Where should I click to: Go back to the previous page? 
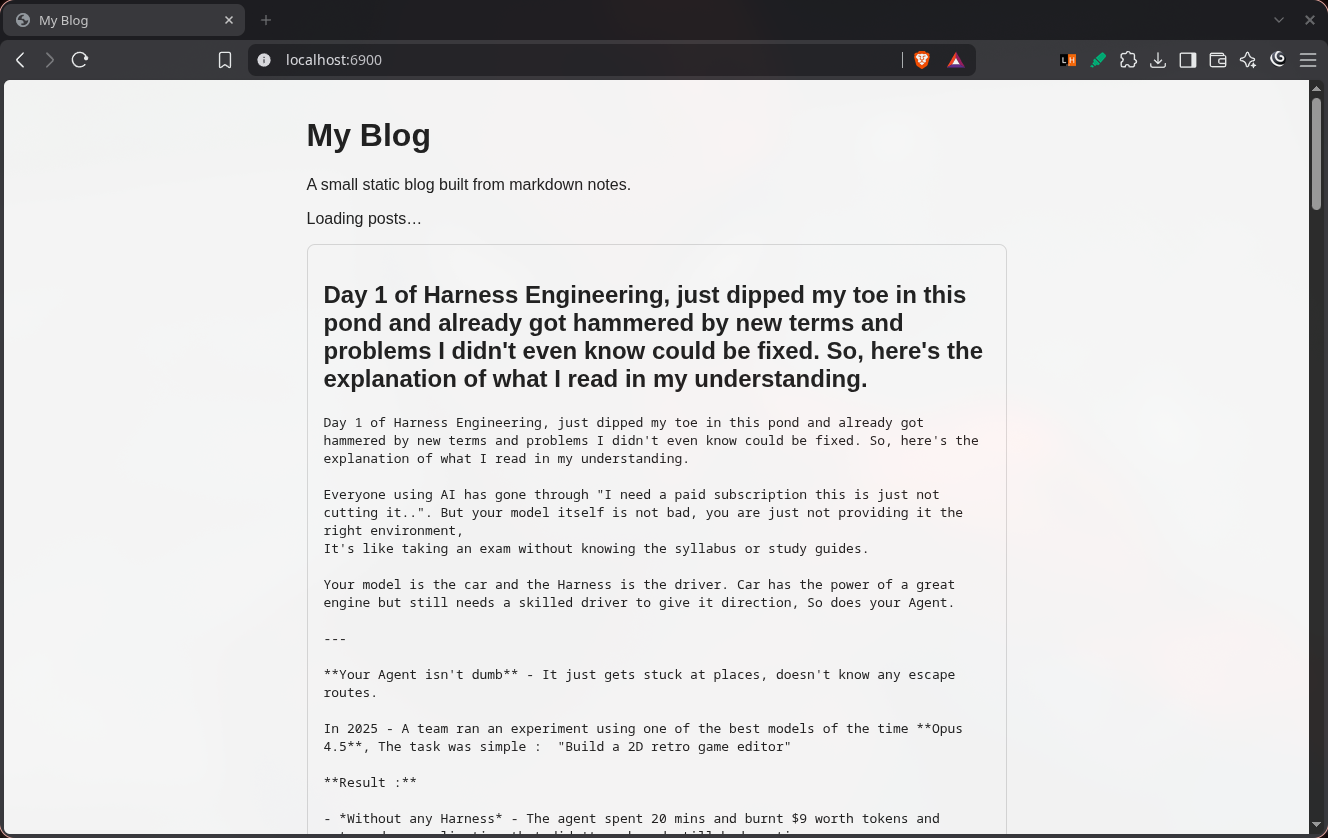(x=20, y=60)
